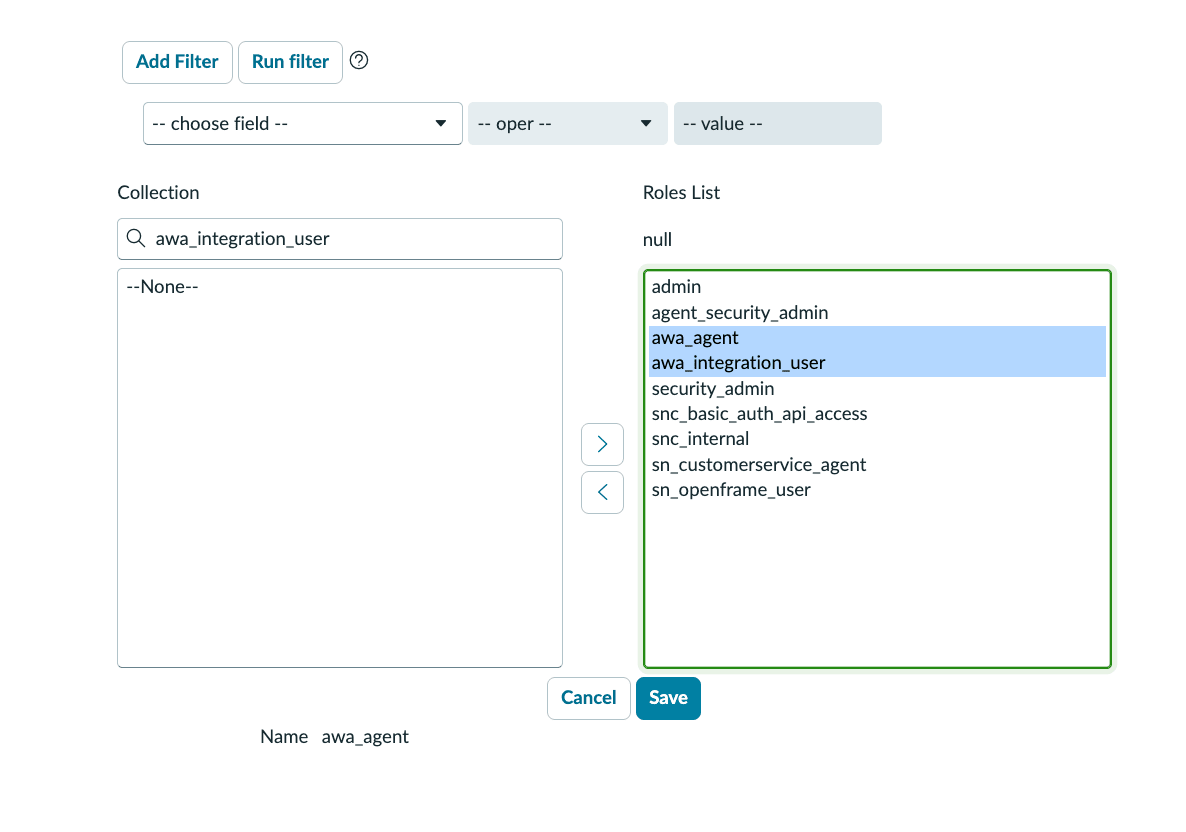Open the filter help question mark icon
The width and height of the screenshot is (1186, 832).
(x=359, y=61)
